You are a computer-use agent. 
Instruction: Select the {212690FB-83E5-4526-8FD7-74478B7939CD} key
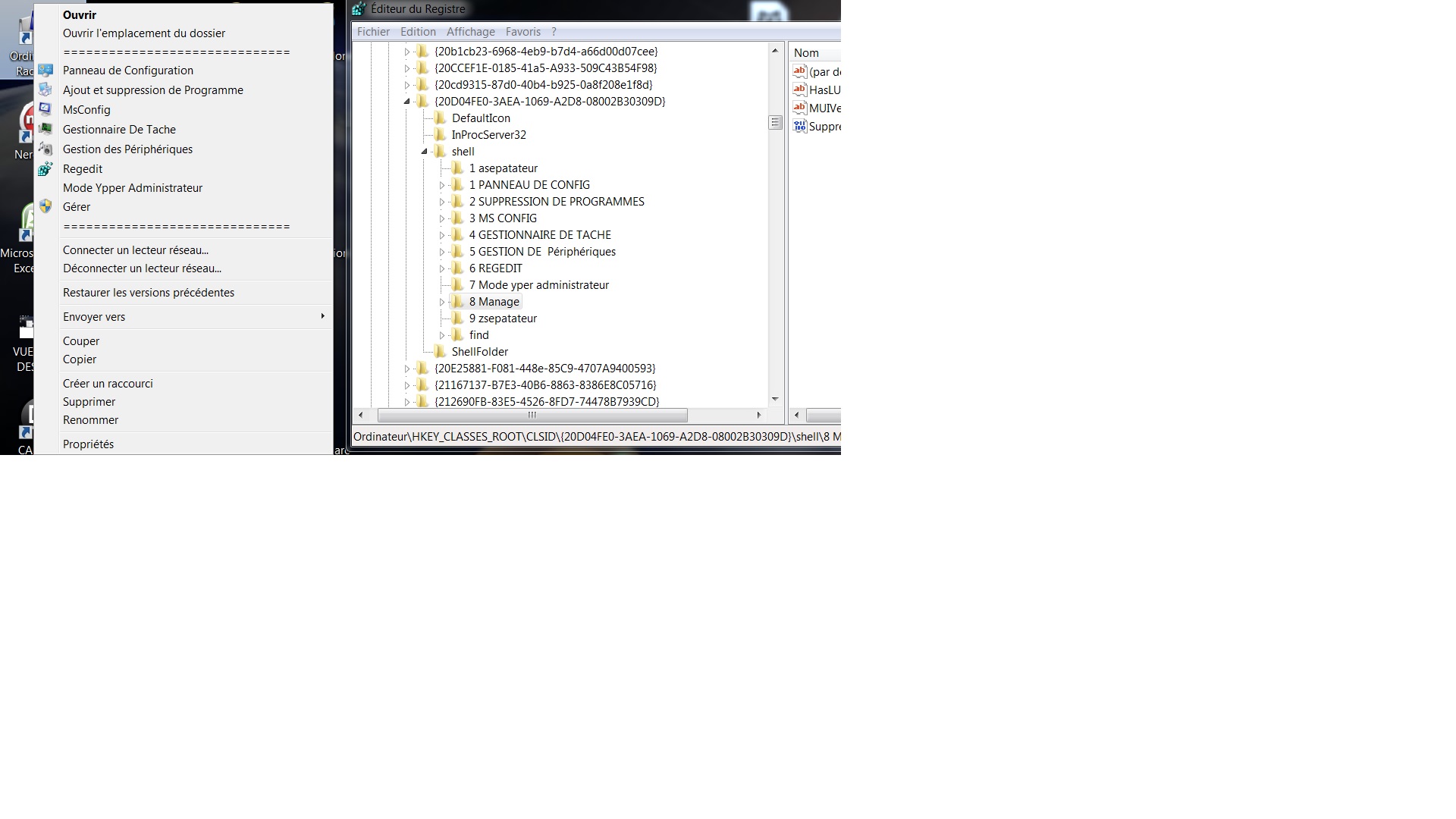(x=547, y=402)
